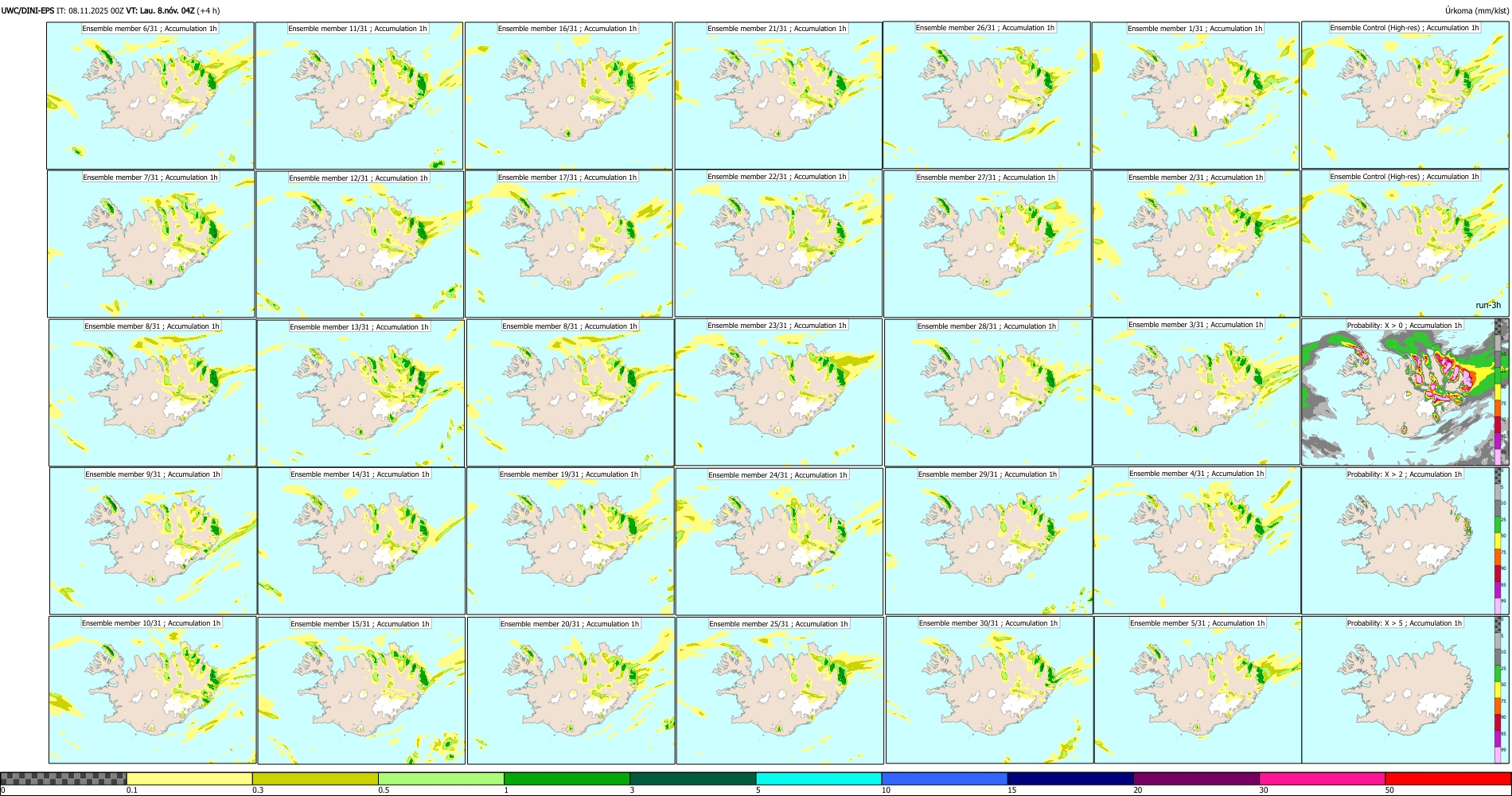Open the Ensemble member 16/31 map panel
Screen dimensions: 1512x796
point(569,96)
